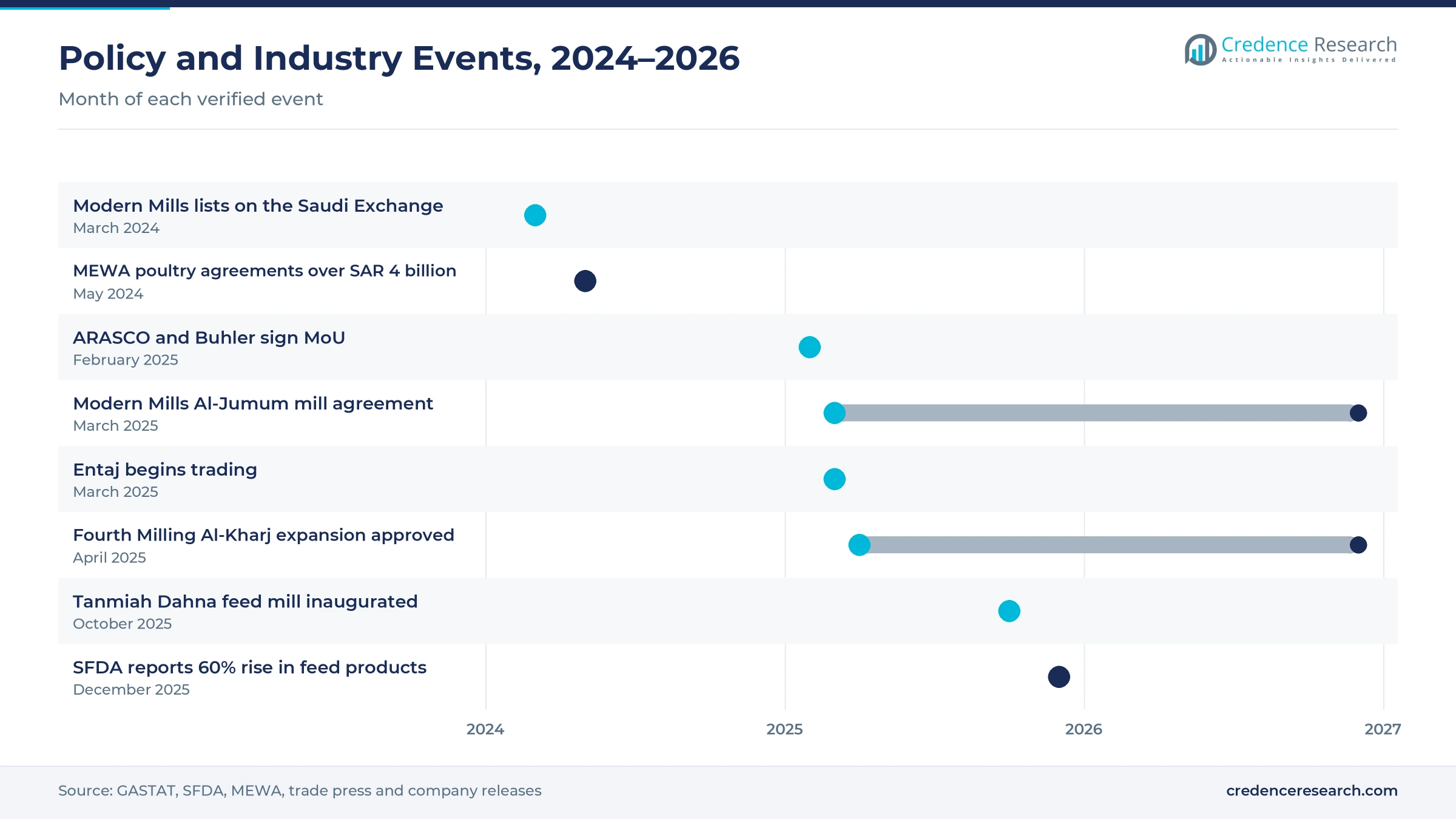This screenshot has height=819, width=1456.
Task: Click 'ARASCO and Buhler sign MoU' label
Action: click(209, 337)
